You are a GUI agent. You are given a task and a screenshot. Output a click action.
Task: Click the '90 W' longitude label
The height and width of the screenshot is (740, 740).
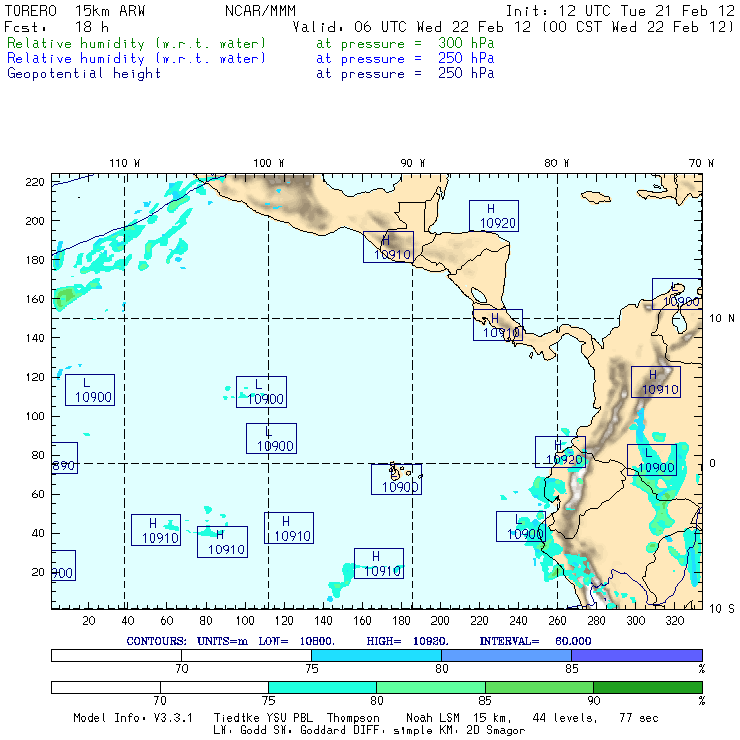pos(412,163)
